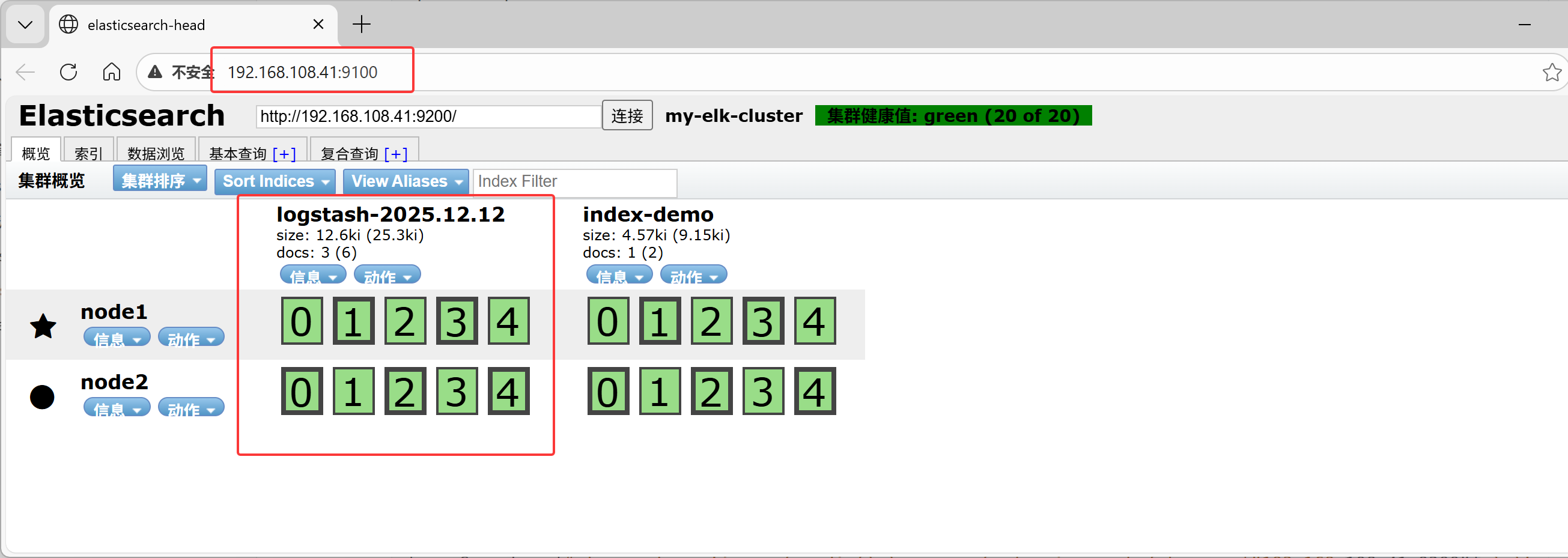
Task: Click index-demo shard 1 on node2
Action: [x=660, y=391]
